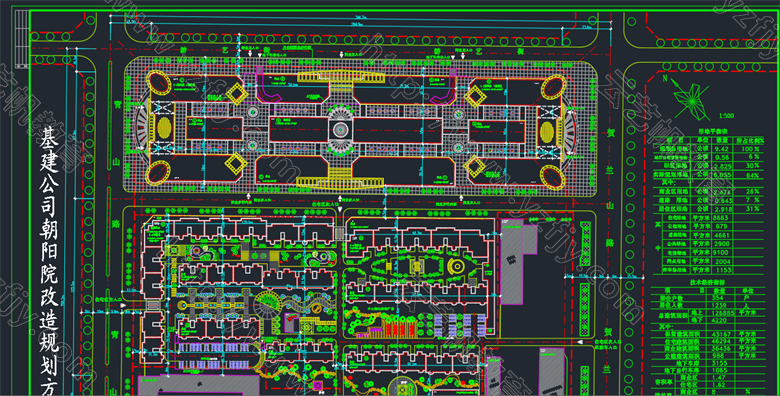
Task: Select the 1239 population value cell
Action: tap(718, 305)
